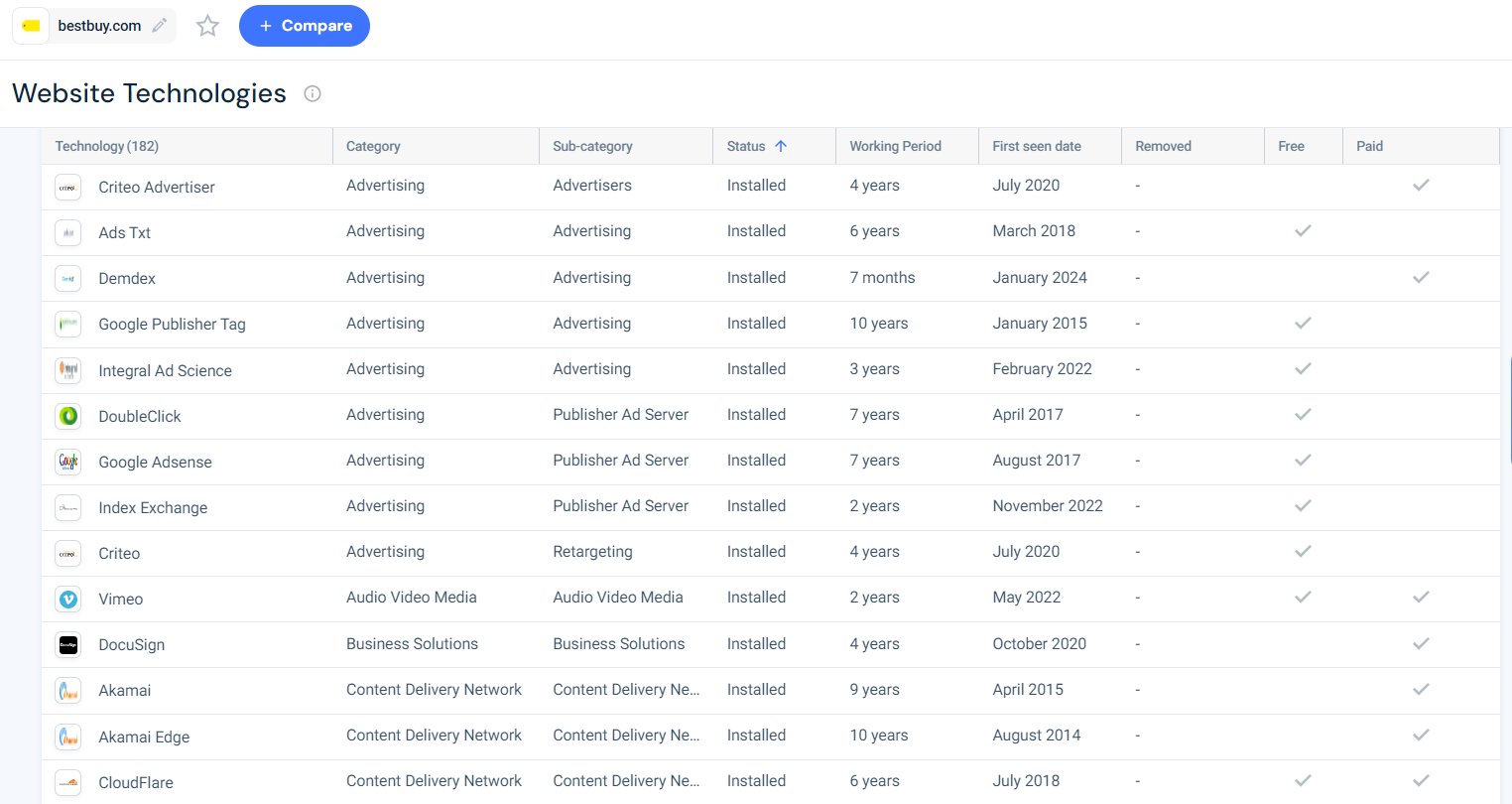This screenshot has height=804, width=1512.
Task: Sort by First seen date column header
Action: 1037,146
